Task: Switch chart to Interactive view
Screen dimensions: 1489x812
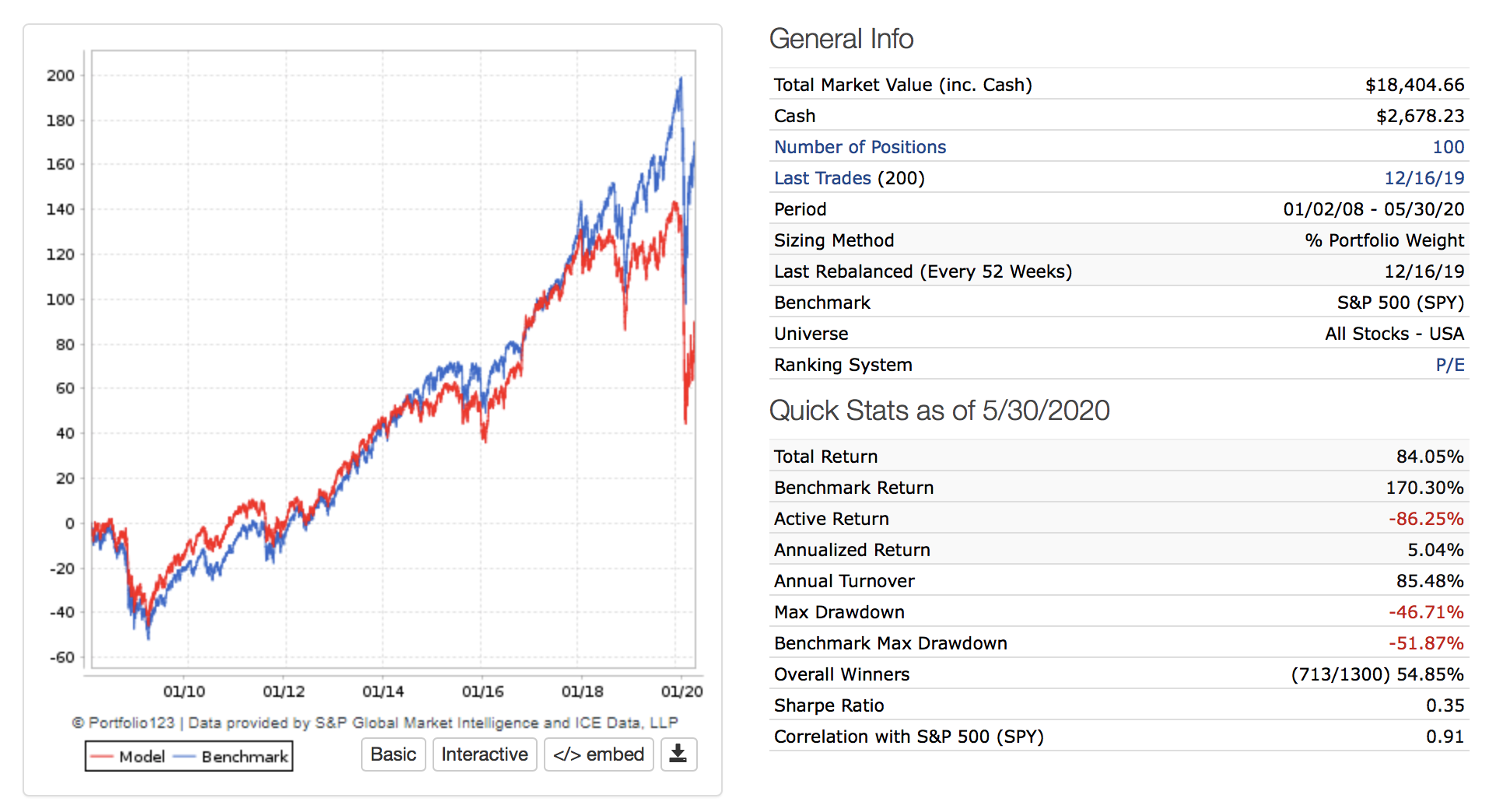Action: point(484,754)
